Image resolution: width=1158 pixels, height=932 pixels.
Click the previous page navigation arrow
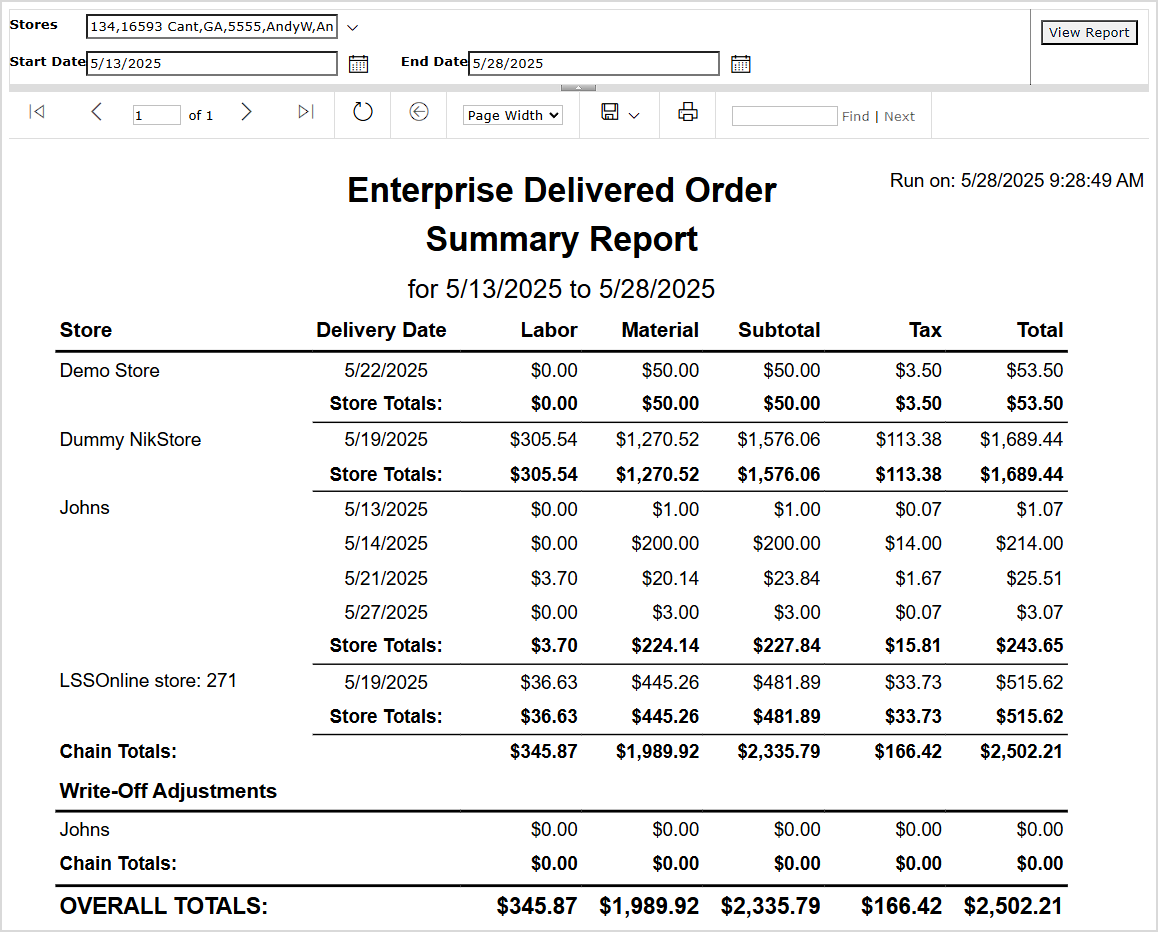96,113
